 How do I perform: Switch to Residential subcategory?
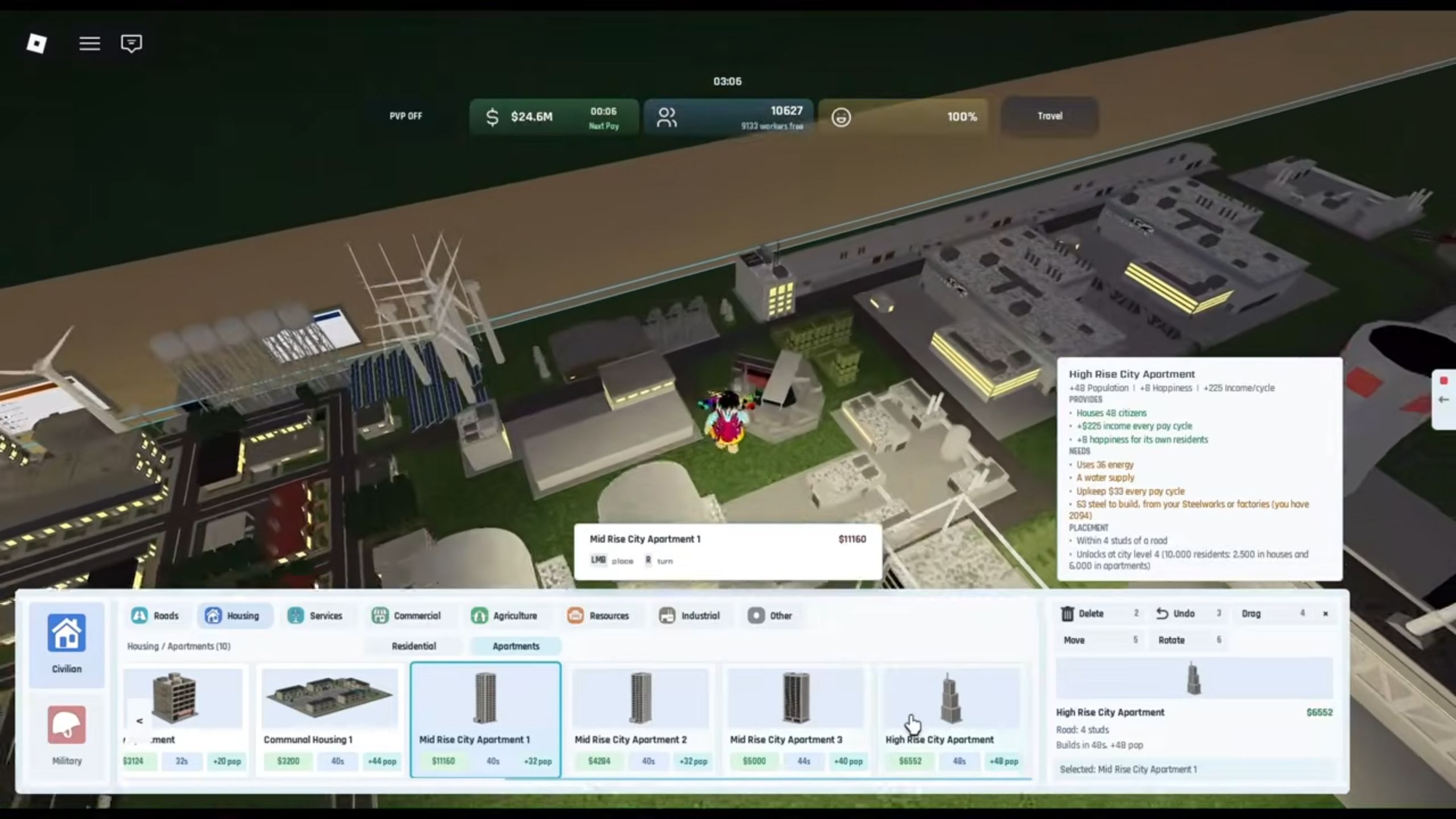[413, 646]
